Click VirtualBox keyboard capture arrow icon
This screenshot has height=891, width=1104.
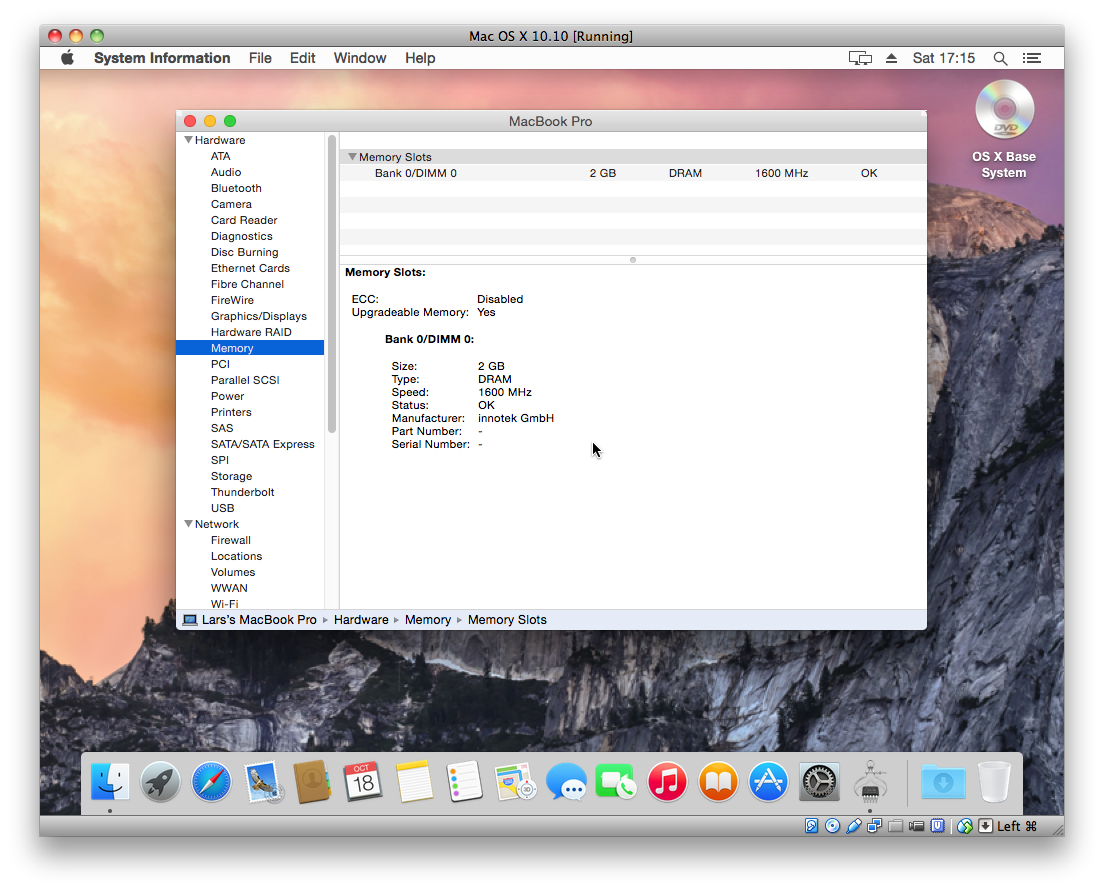(x=986, y=826)
